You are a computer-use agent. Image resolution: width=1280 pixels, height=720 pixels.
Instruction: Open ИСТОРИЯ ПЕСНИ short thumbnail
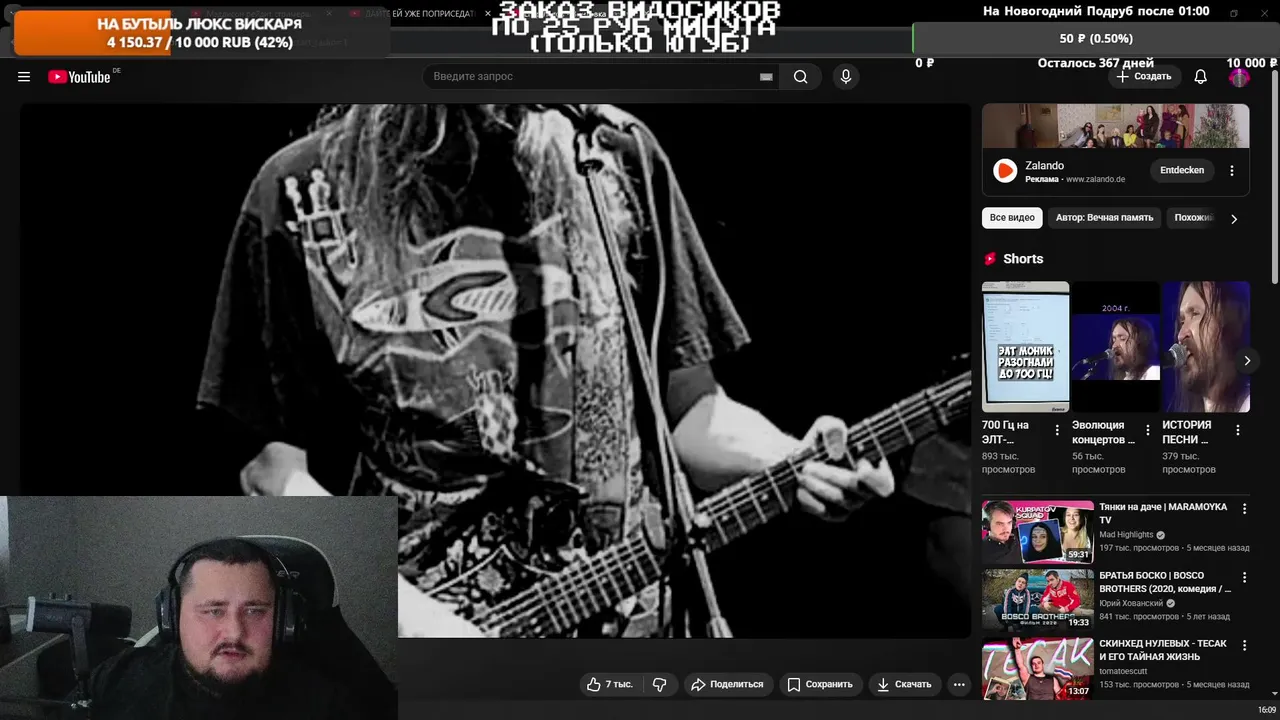(1206, 346)
